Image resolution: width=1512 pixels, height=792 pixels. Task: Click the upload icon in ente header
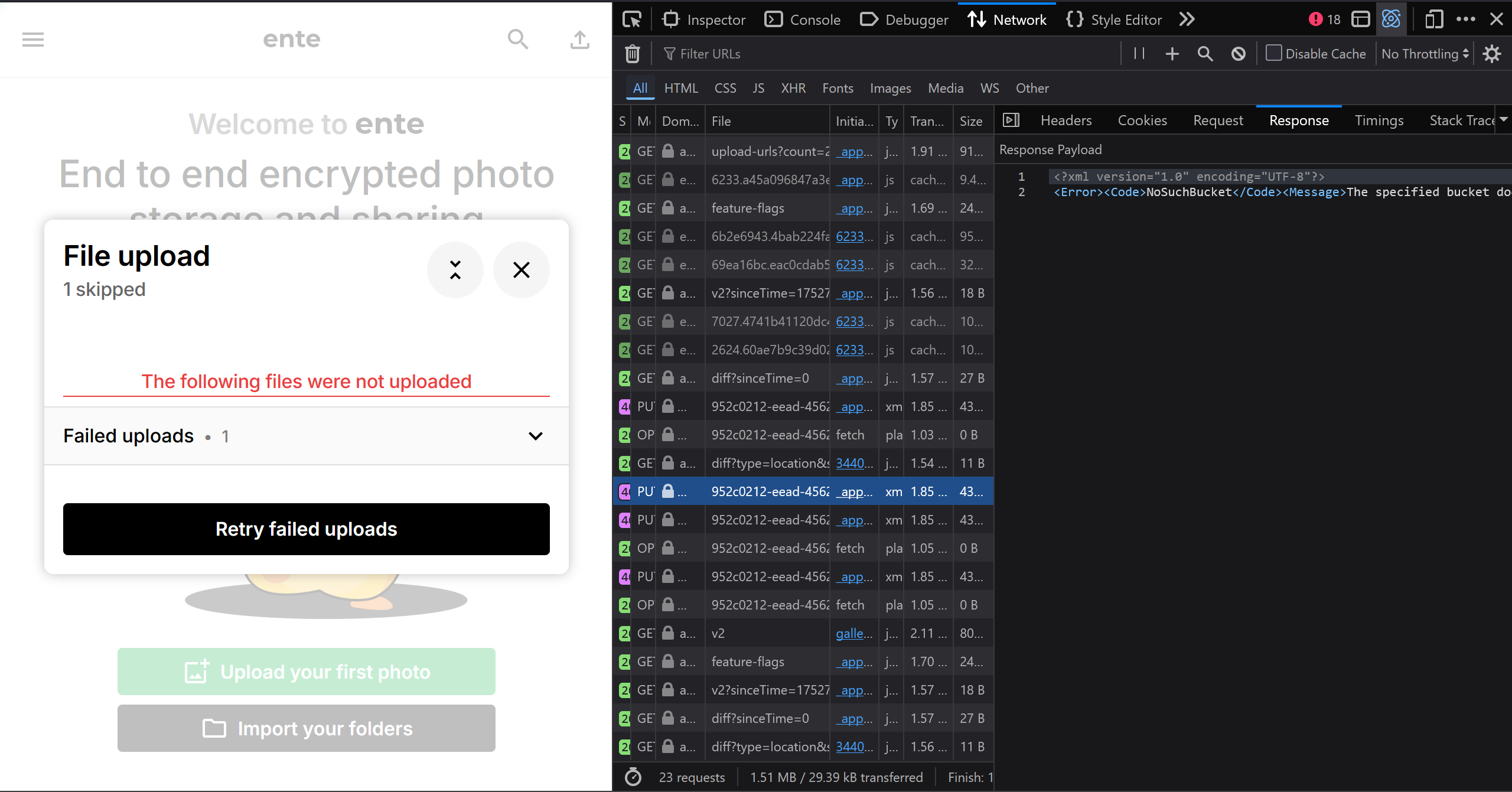point(579,40)
